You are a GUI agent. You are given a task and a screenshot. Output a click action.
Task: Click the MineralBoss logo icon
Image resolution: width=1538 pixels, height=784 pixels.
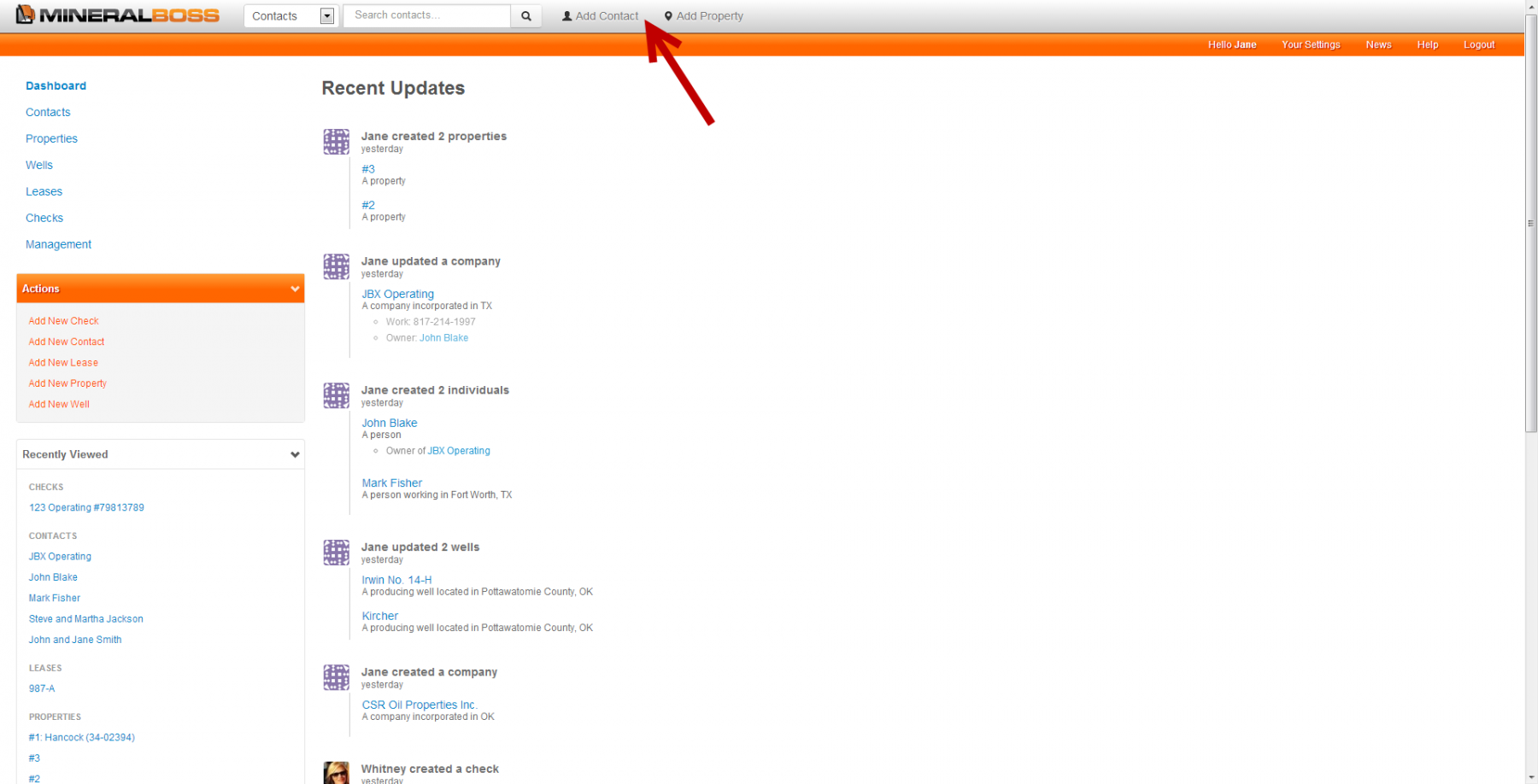click(x=26, y=15)
